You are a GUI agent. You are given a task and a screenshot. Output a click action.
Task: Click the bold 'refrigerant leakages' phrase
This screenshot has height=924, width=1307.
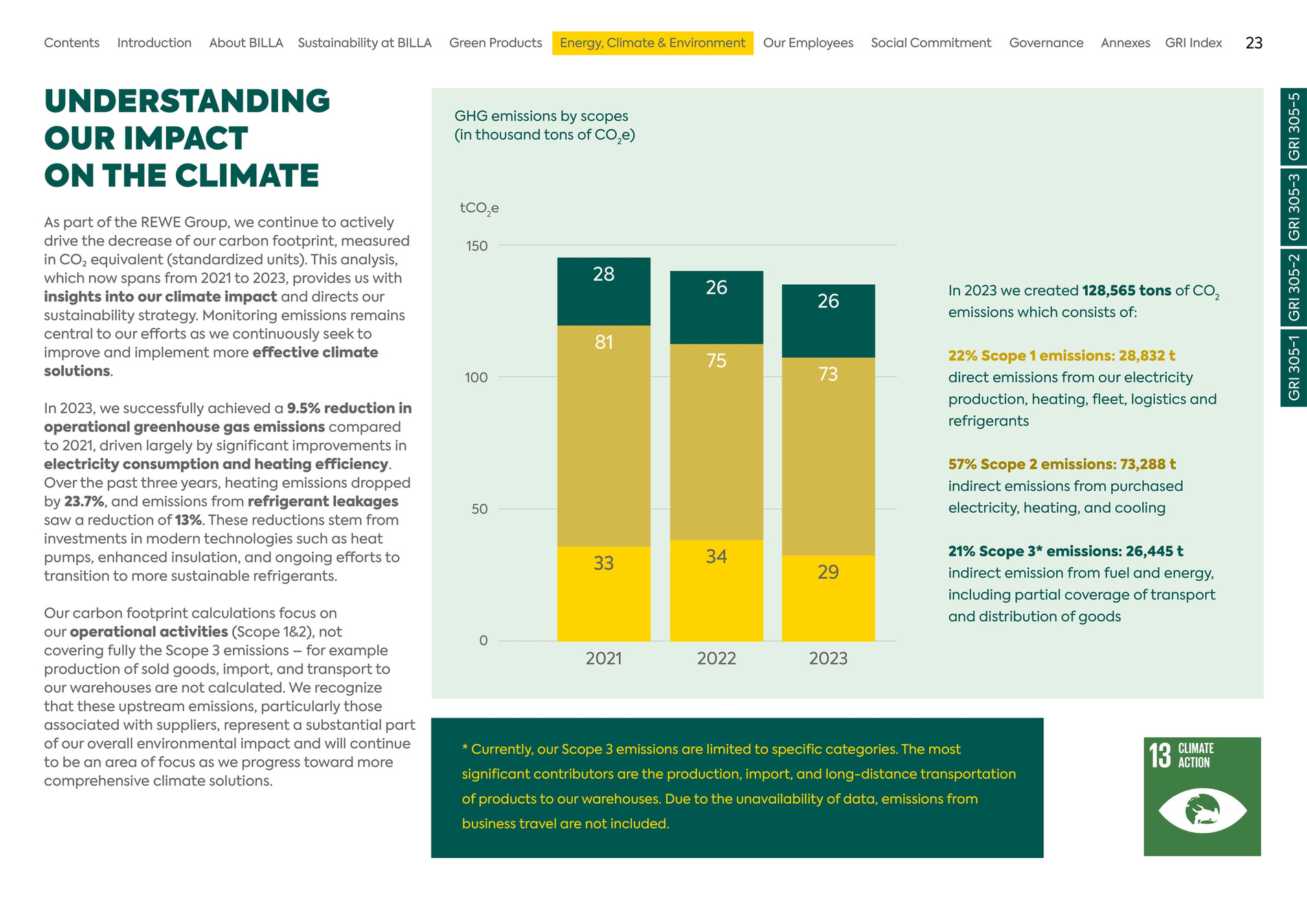[323, 502]
